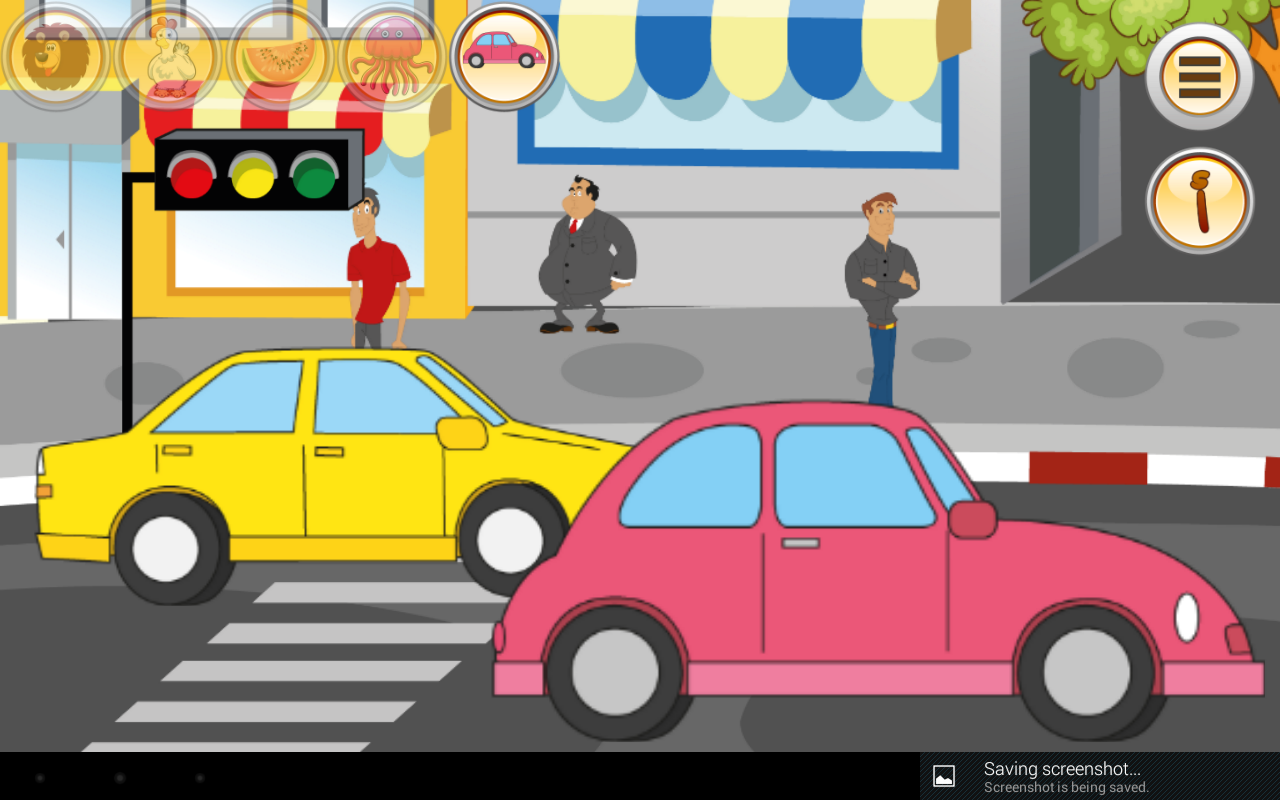Tap the yellow traffic light
Image resolution: width=1280 pixels, height=800 pixels.
(x=253, y=176)
